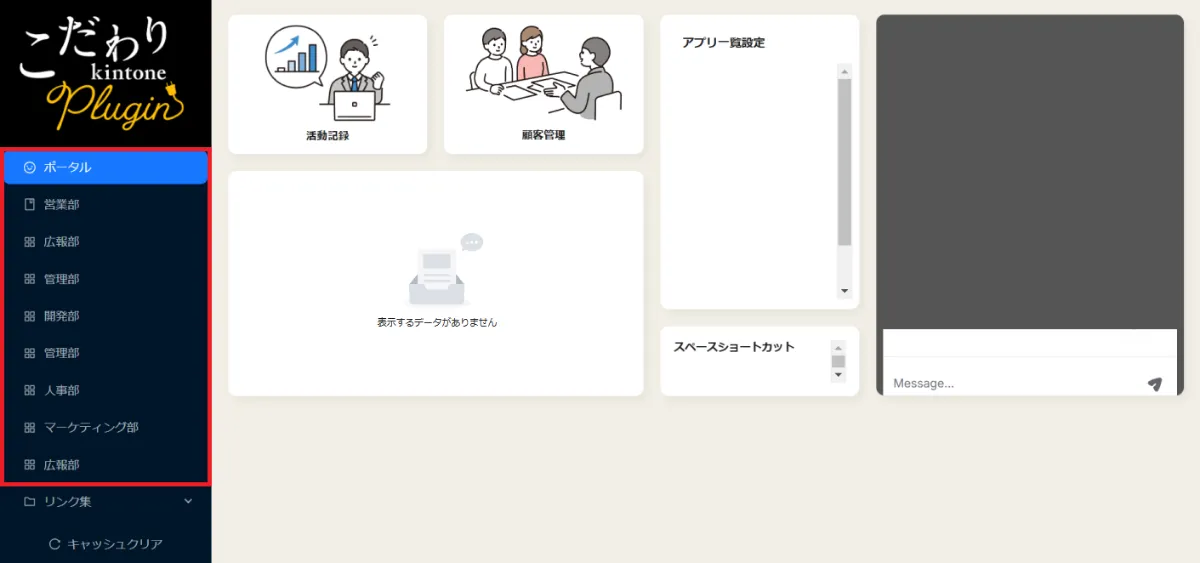The image size is (1200, 563).
Task: Open the 人事部 sidebar item
Action: pyautogui.click(x=105, y=390)
